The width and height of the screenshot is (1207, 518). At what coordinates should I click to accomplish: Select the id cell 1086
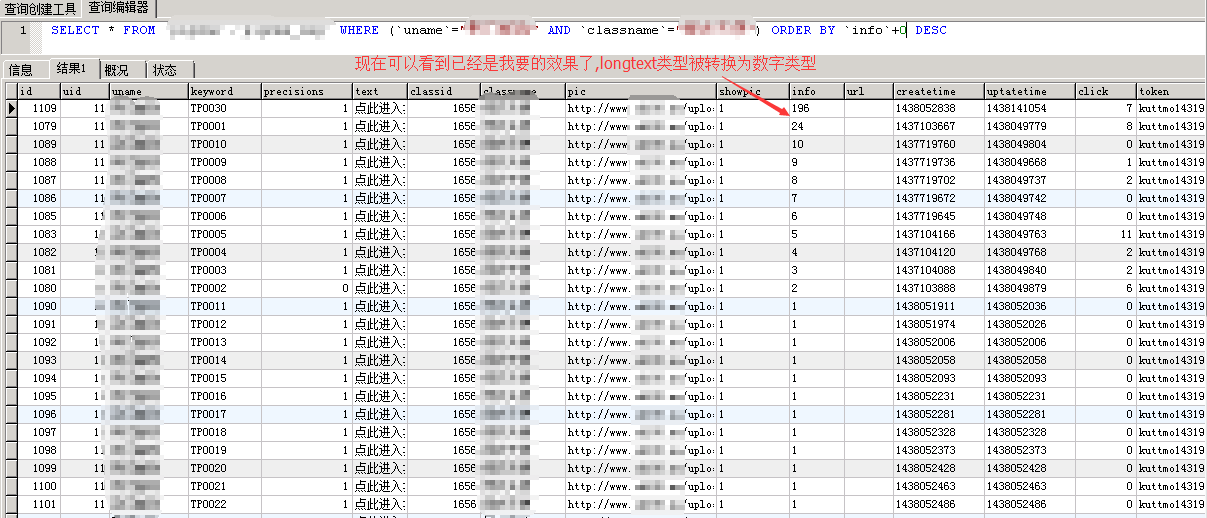(39, 198)
